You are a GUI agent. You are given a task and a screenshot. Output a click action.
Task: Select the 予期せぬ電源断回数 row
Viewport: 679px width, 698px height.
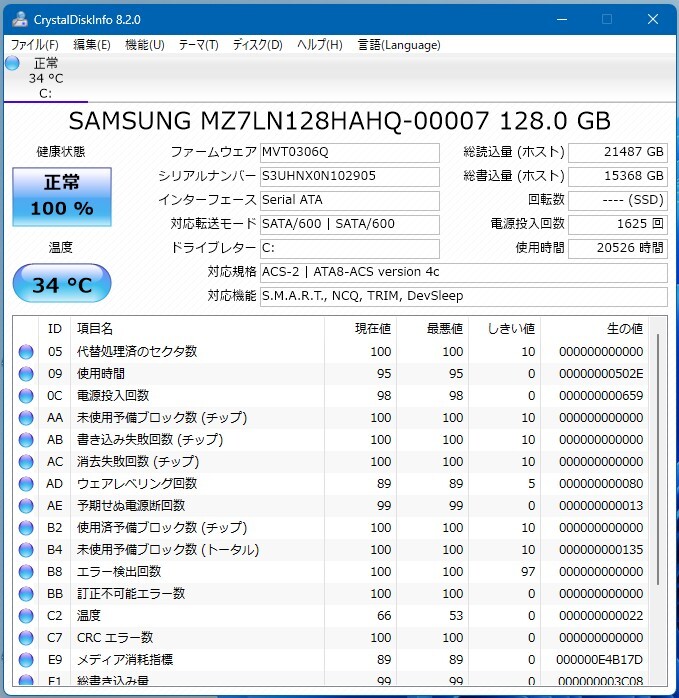coord(331,506)
